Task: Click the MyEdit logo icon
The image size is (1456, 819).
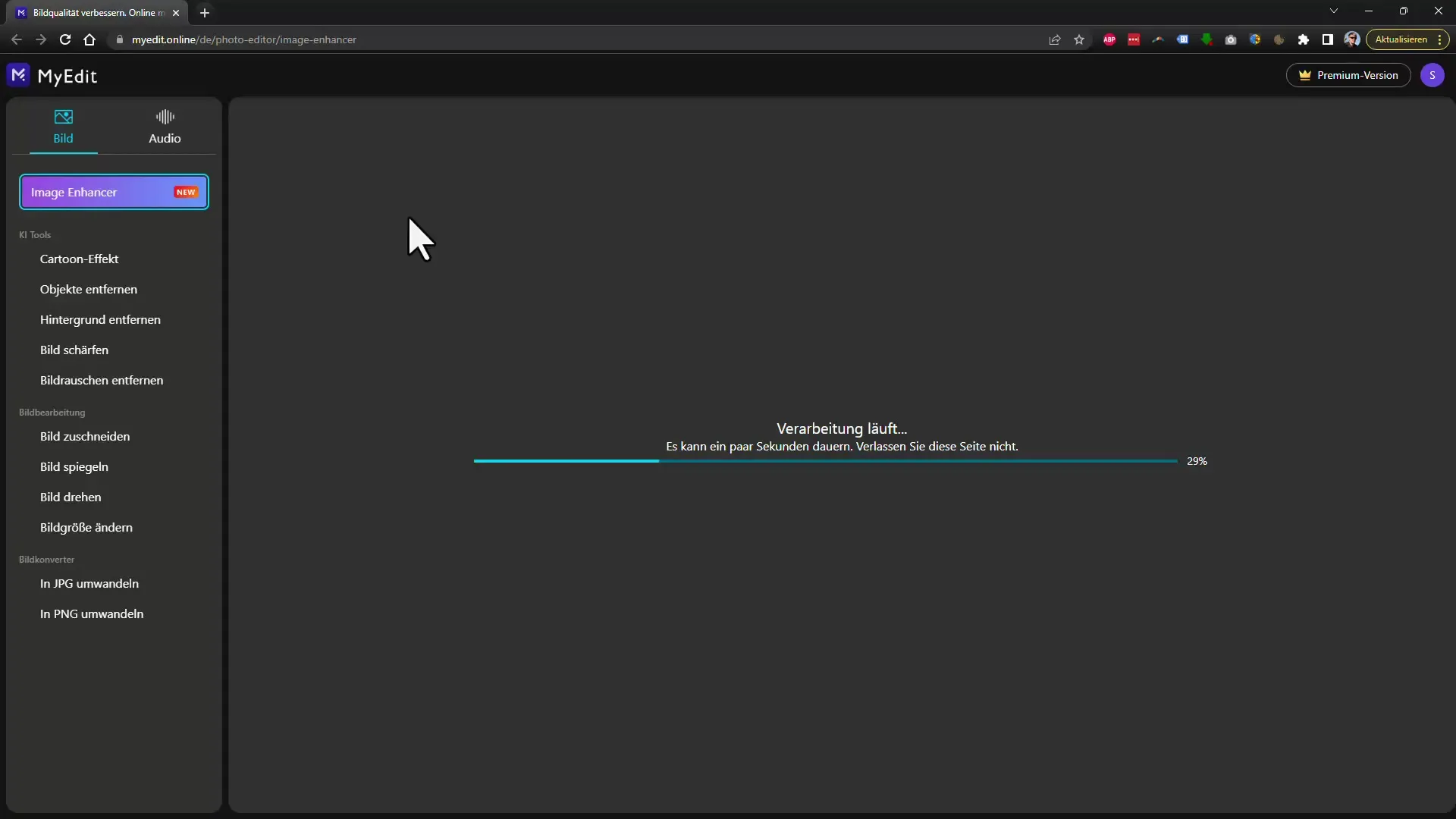Action: (18, 75)
